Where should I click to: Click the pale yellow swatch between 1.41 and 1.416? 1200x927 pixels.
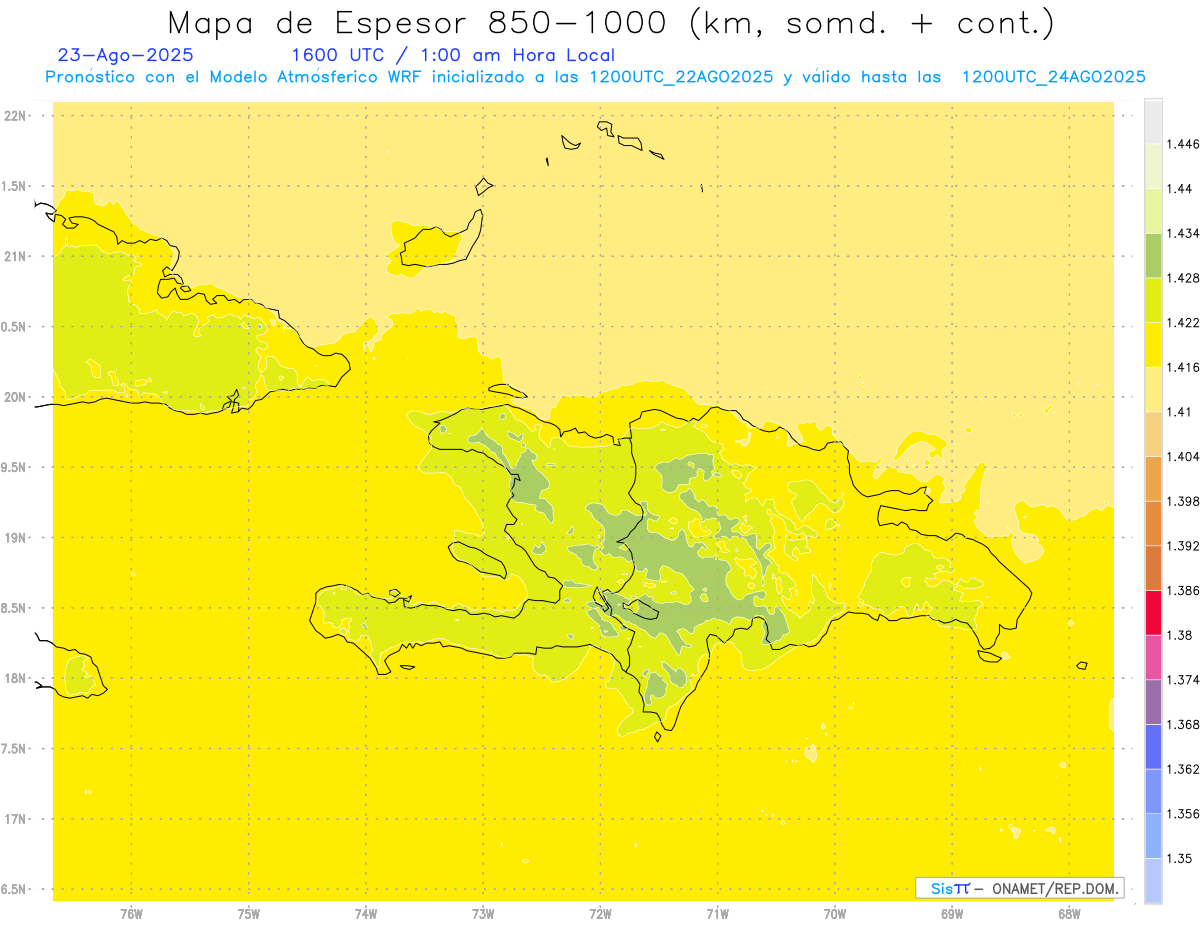tap(1153, 389)
